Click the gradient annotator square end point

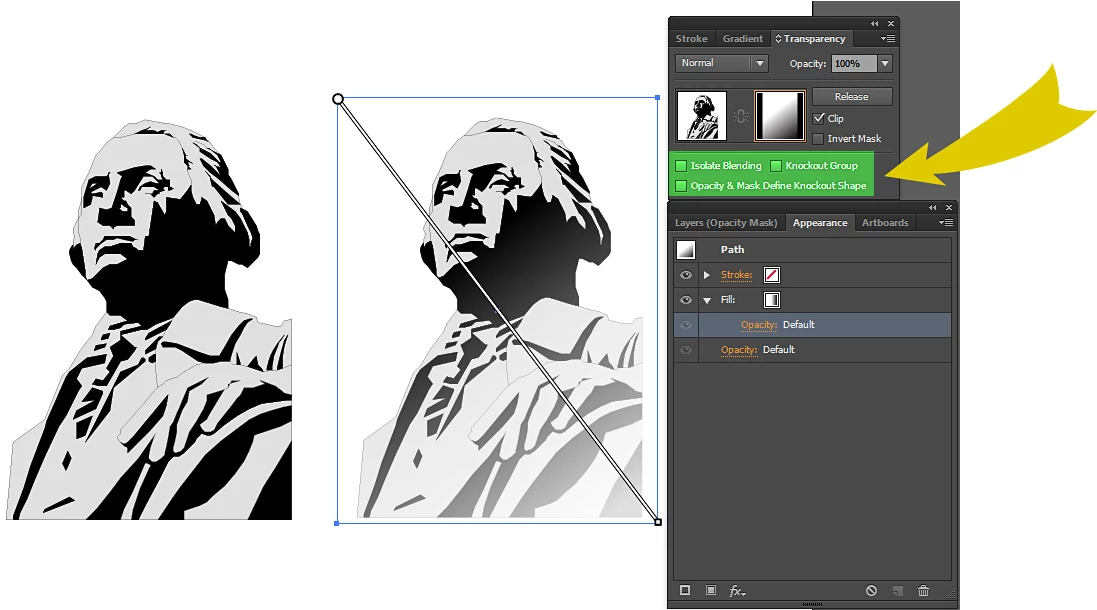658,522
